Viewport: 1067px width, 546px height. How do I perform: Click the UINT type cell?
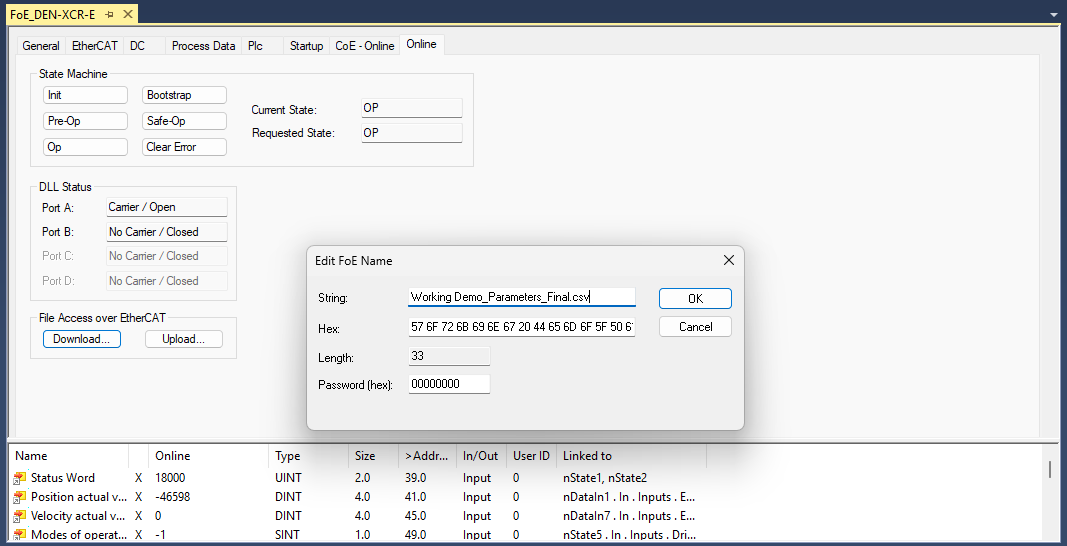(x=289, y=478)
